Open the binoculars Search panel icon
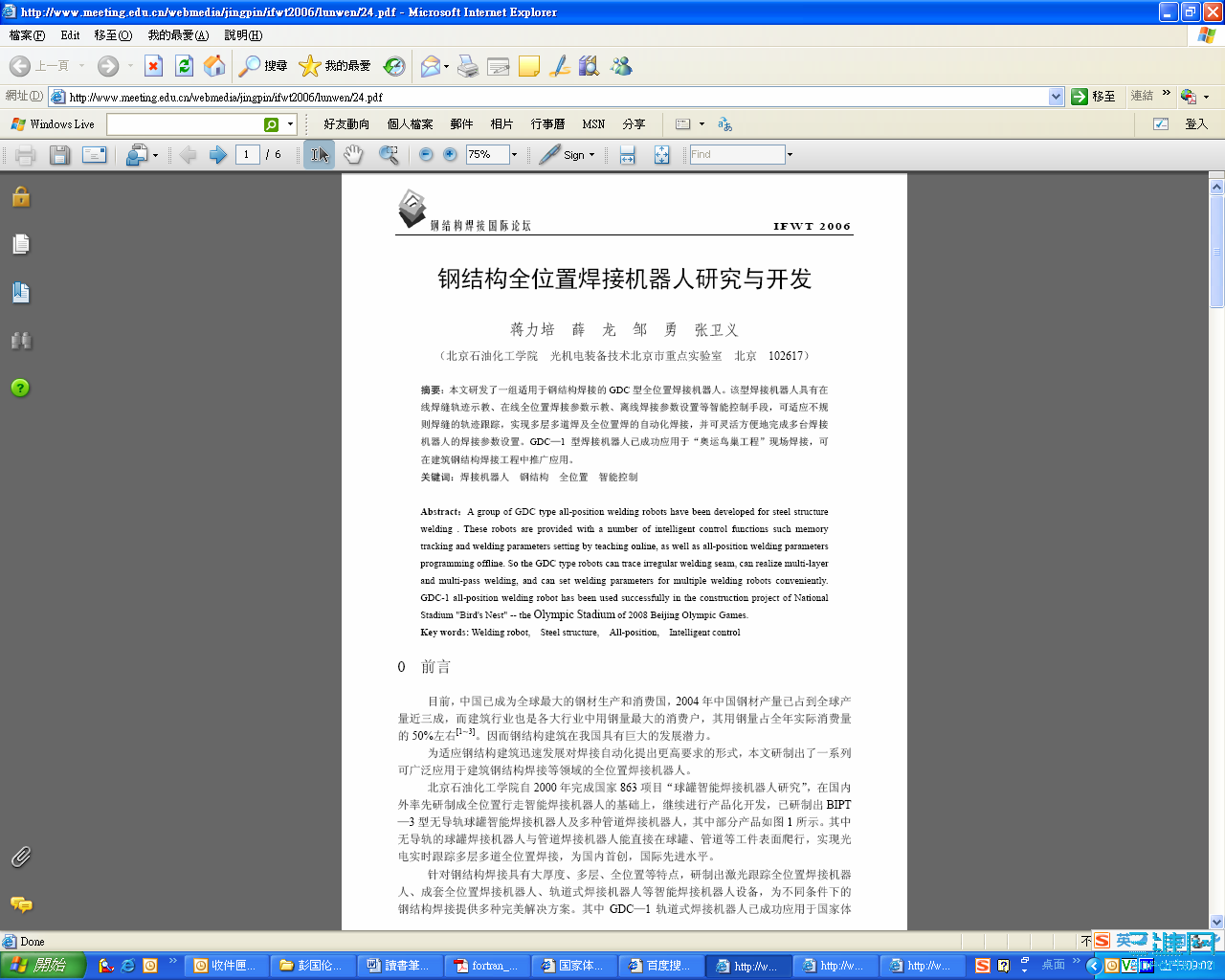 point(21,341)
